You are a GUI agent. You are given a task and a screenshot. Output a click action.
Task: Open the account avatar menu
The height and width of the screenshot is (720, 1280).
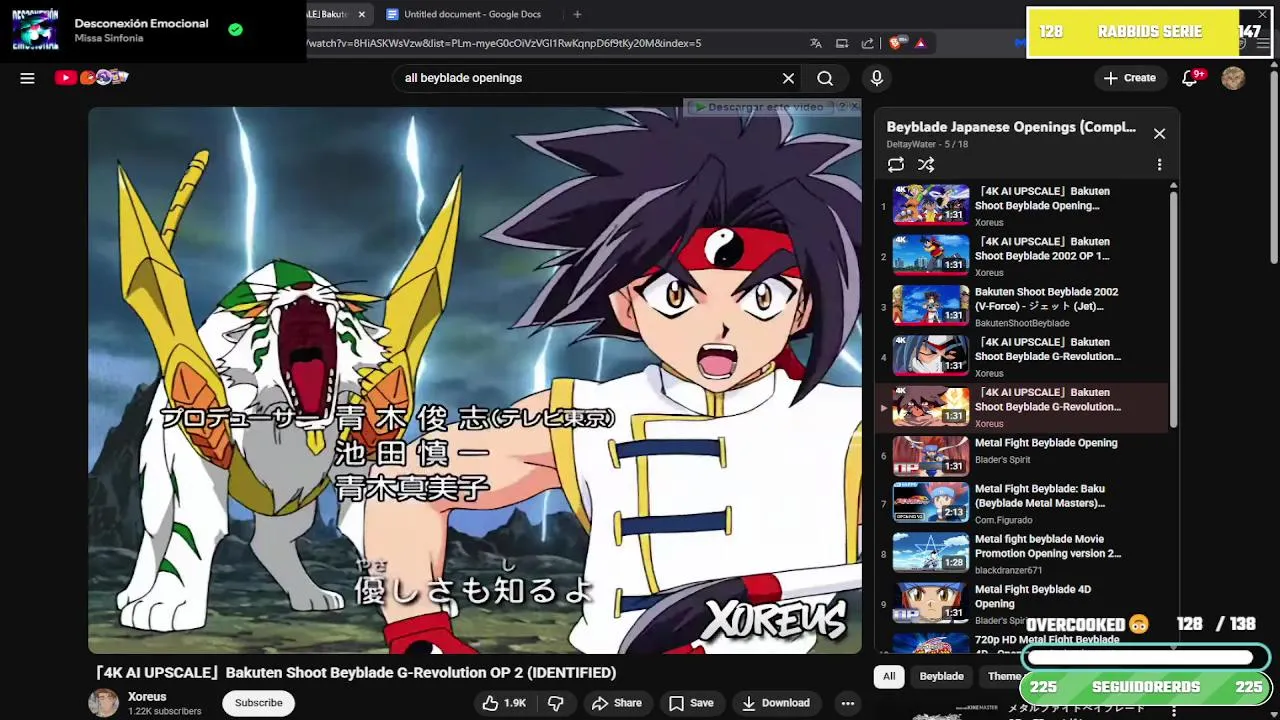(1233, 78)
